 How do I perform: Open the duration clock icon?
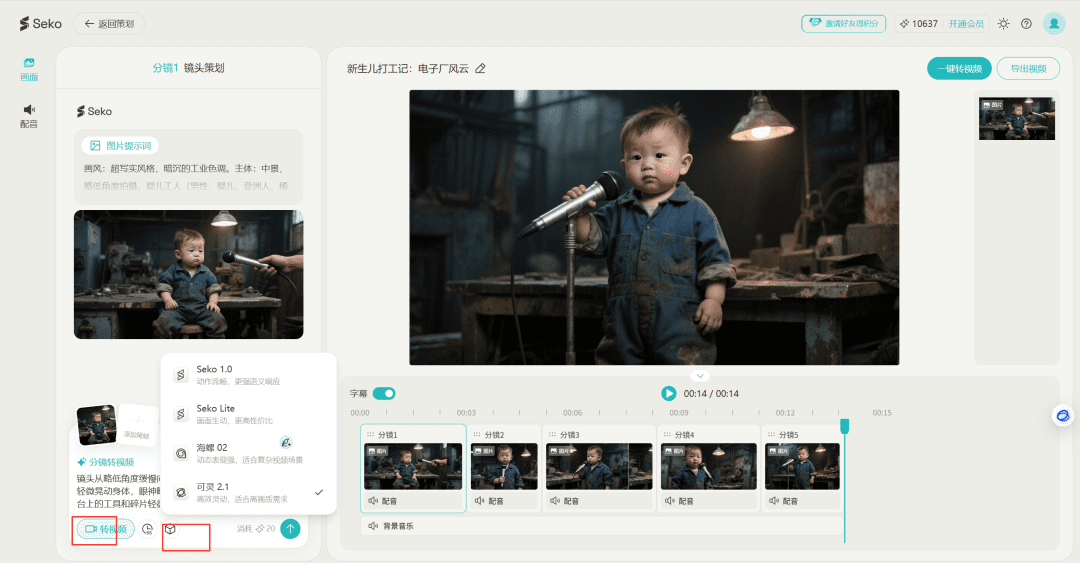click(147, 529)
